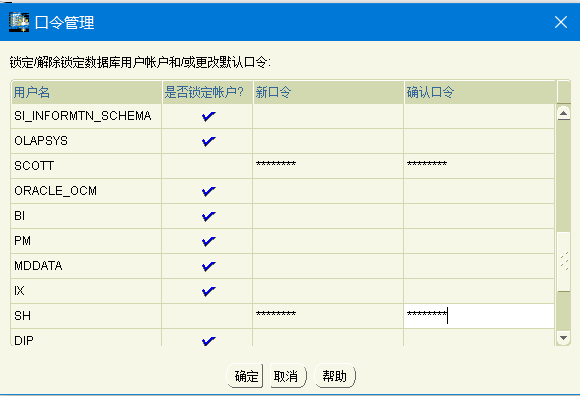Click SCOTT's new password field

click(328, 166)
